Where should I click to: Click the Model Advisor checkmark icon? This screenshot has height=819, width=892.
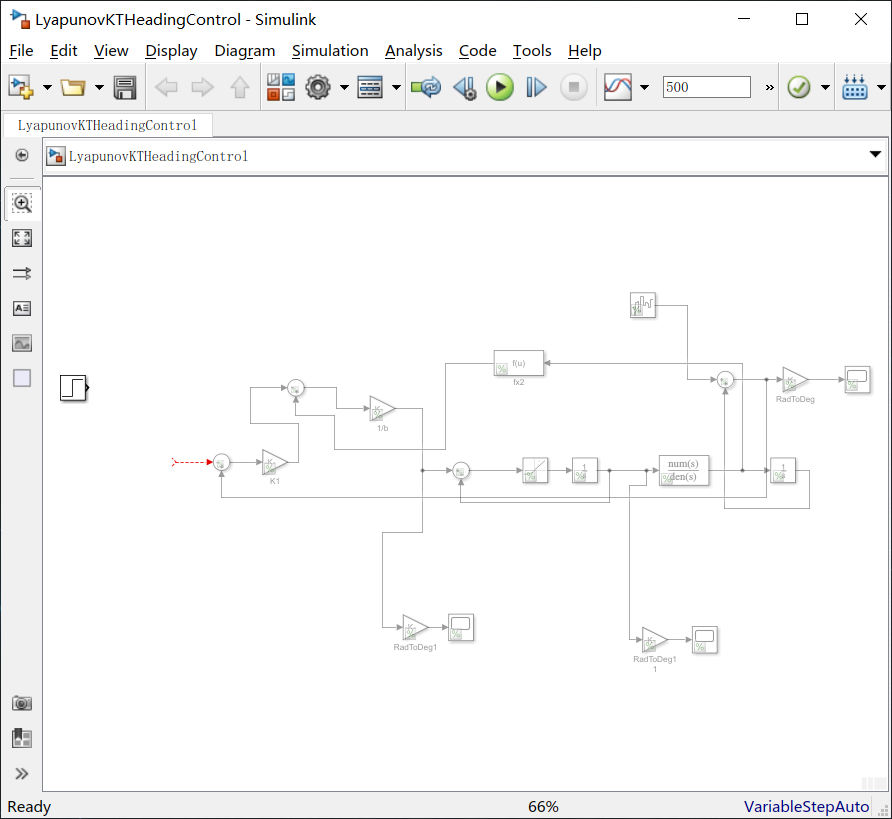click(799, 88)
